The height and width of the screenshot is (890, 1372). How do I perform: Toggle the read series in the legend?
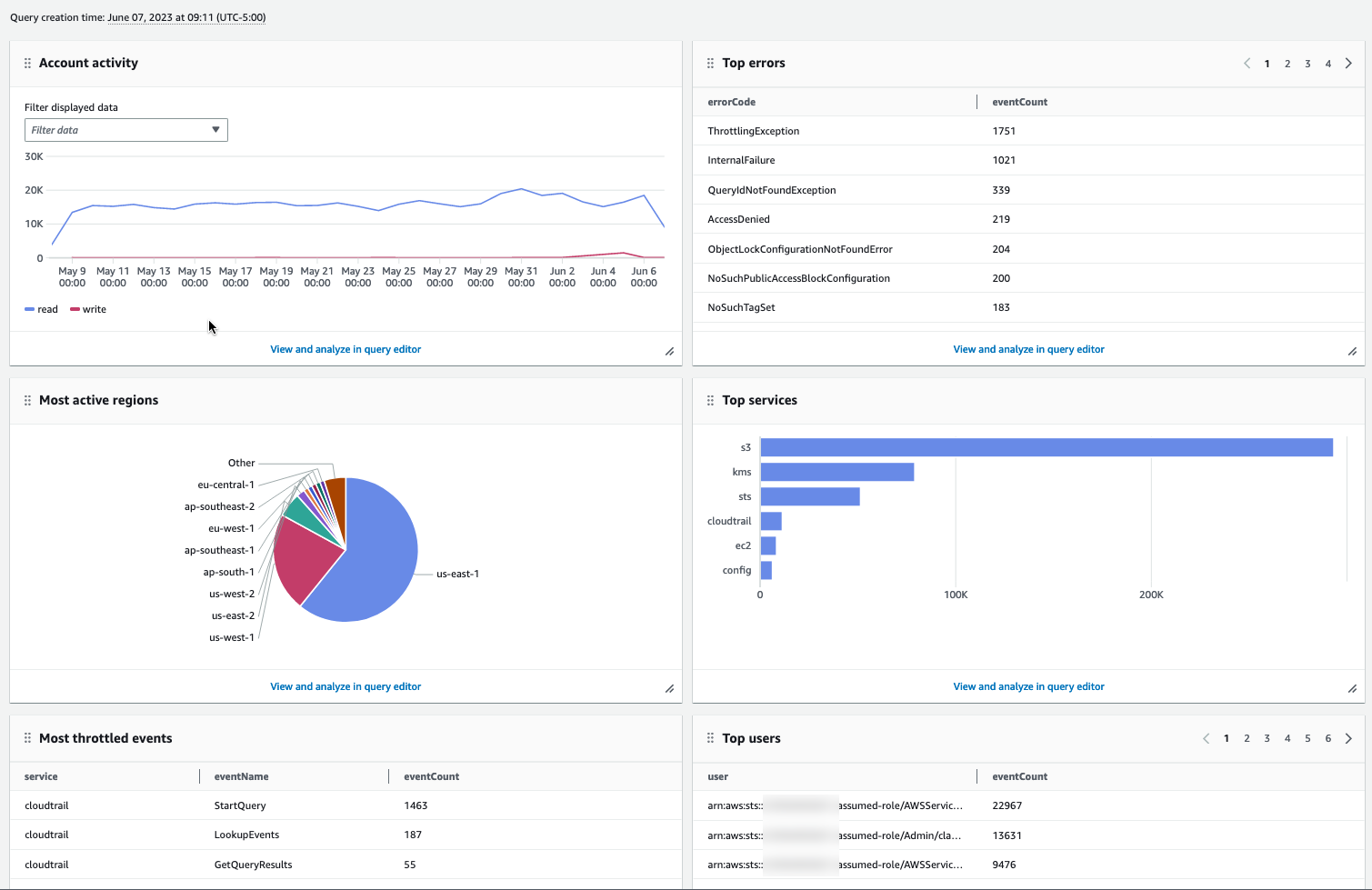(41, 309)
